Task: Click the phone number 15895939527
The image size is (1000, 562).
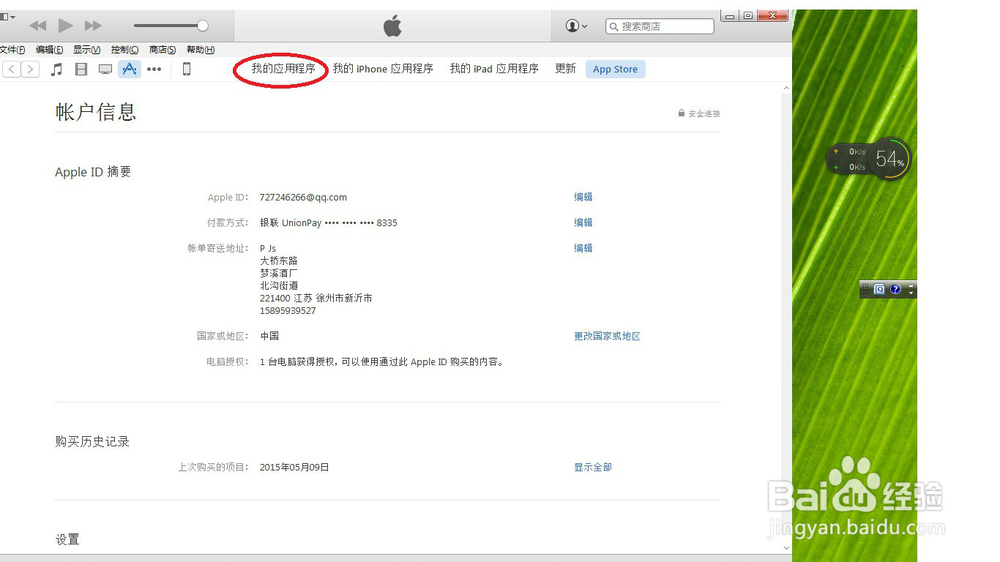Action: pyautogui.click(x=288, y=311)
